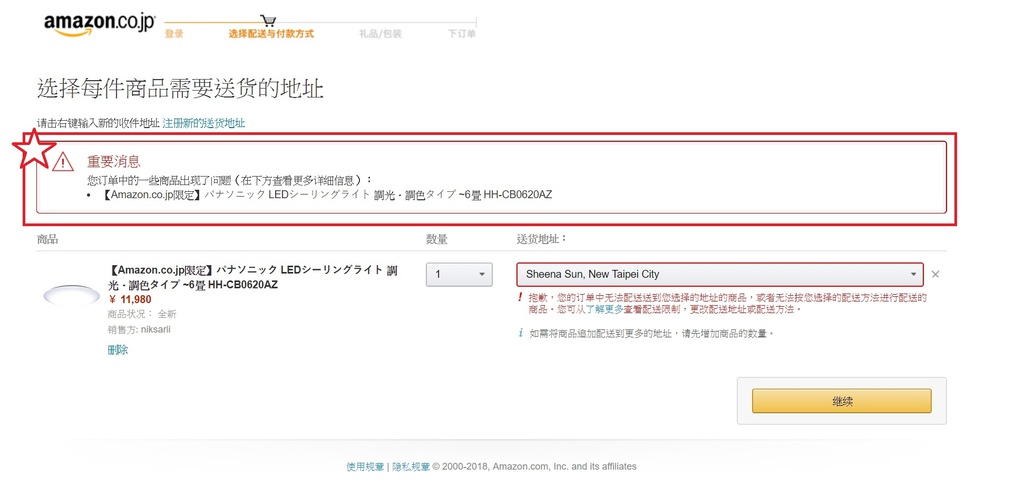Image resolution: width=1024 pixels, height=496 pixels.
Task: Click the 礼品/包装 step label
Action: click(380, 34)
